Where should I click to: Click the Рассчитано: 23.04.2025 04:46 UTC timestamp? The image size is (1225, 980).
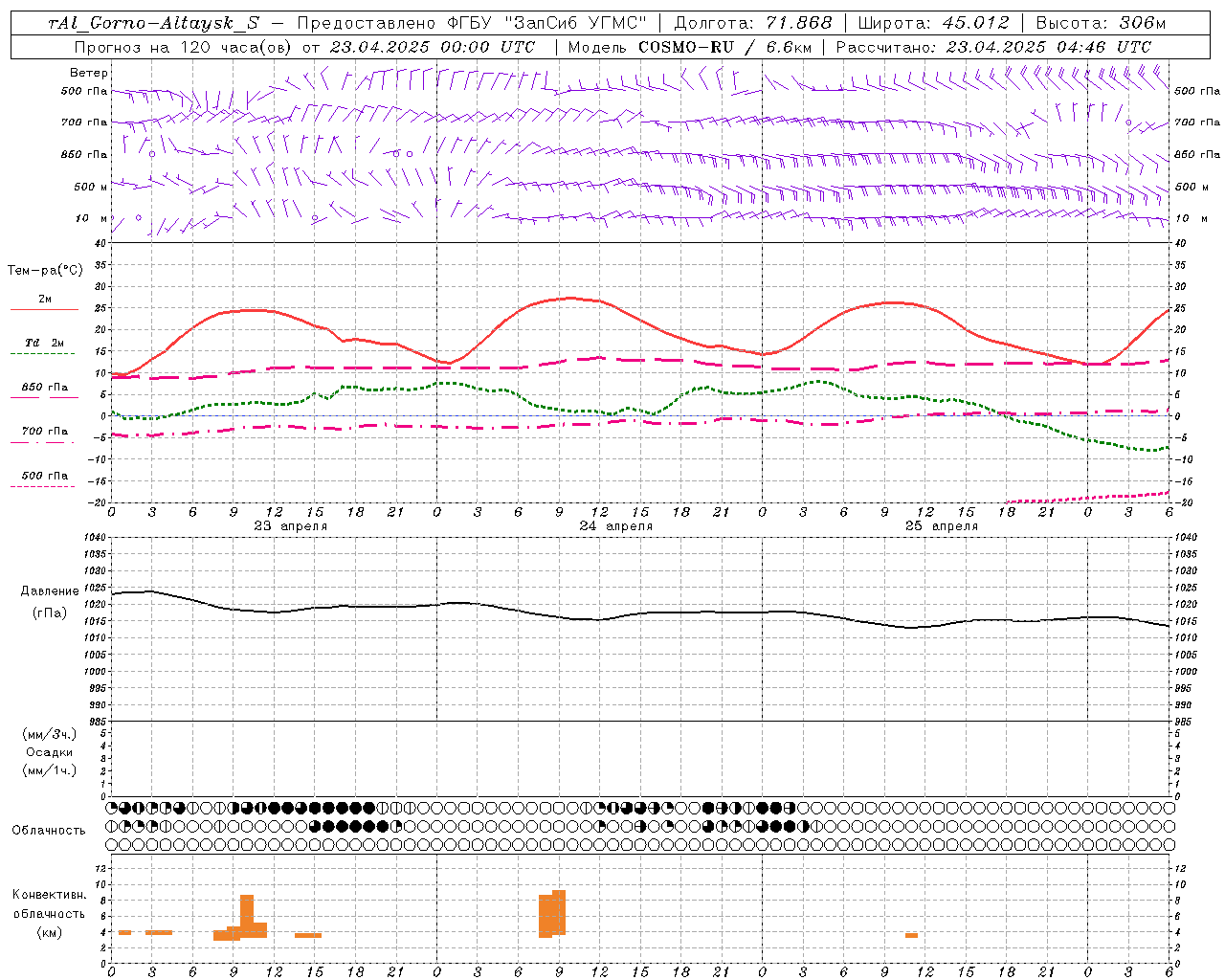click(x=993, y=47)
